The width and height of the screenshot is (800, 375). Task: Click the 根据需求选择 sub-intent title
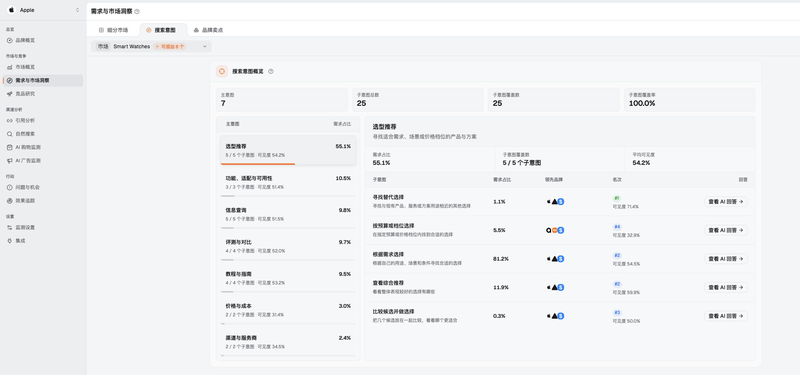point(388,254)
